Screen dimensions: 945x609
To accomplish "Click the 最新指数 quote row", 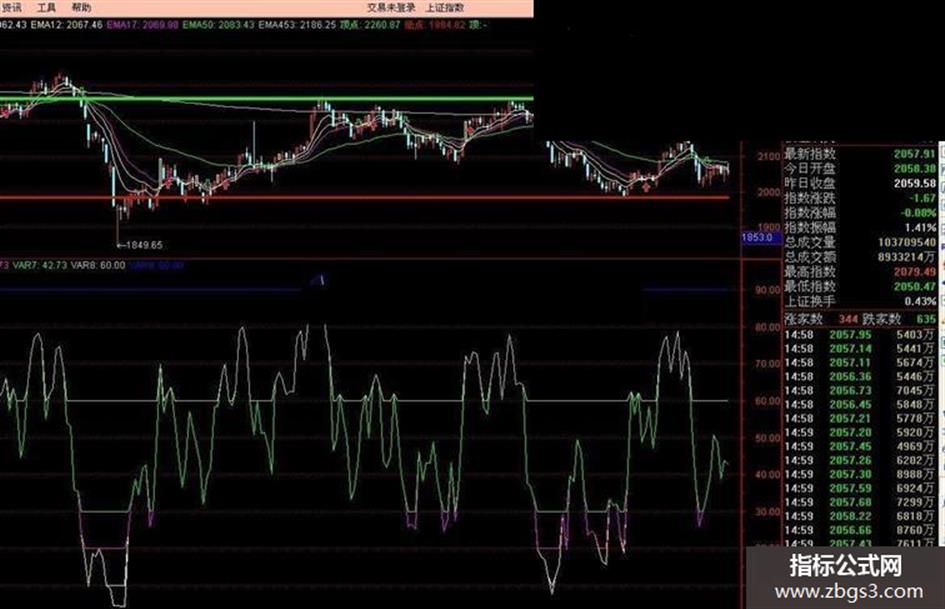I will click(x=860, y=154).
